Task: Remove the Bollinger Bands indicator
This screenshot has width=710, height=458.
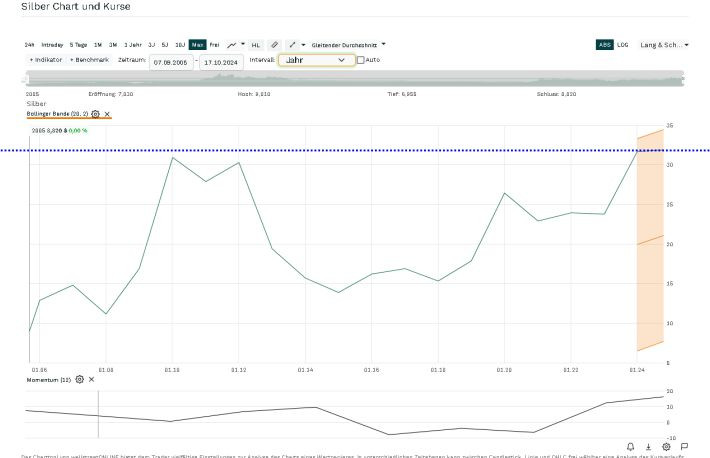Action: 107,114
